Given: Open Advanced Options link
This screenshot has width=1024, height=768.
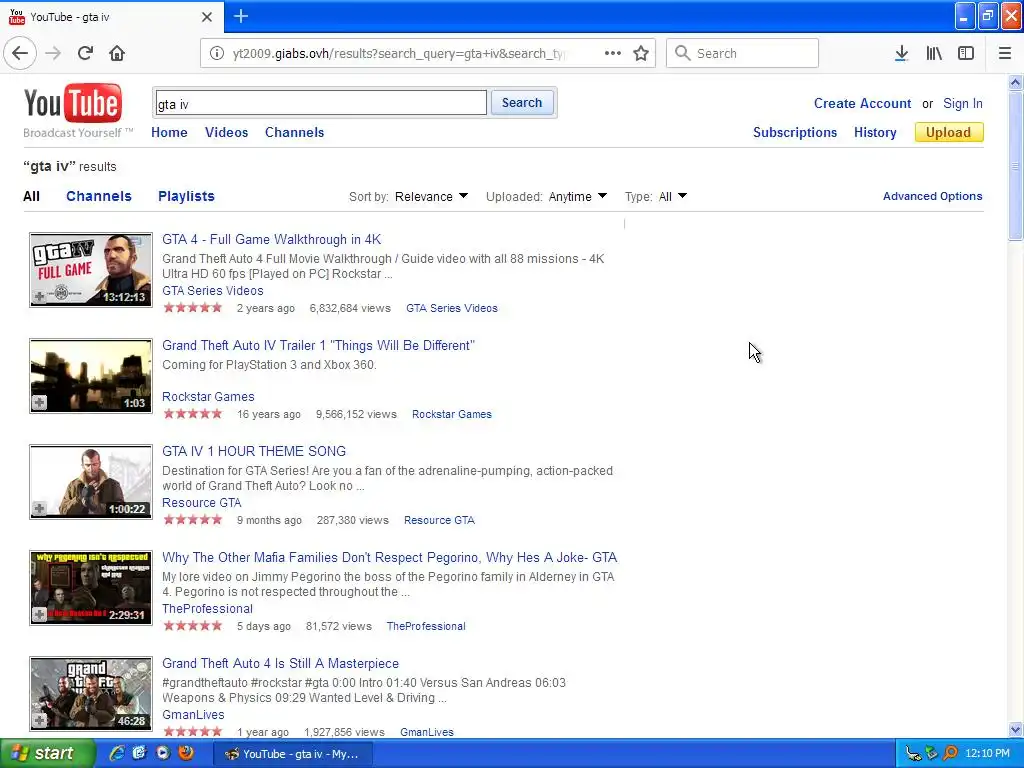Looking at the screenshot, I should click(933, 196).
